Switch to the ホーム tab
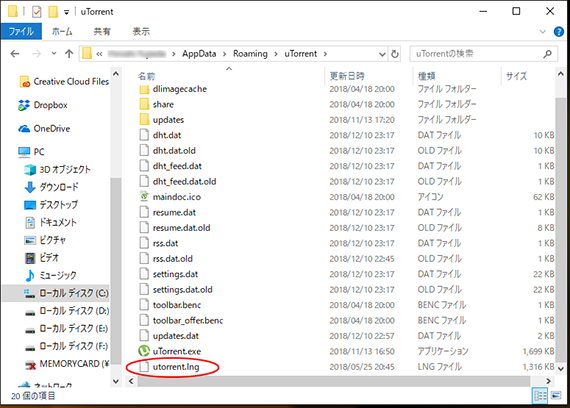The width and height of the screenshot is (570, 408). tap(62, 32)
